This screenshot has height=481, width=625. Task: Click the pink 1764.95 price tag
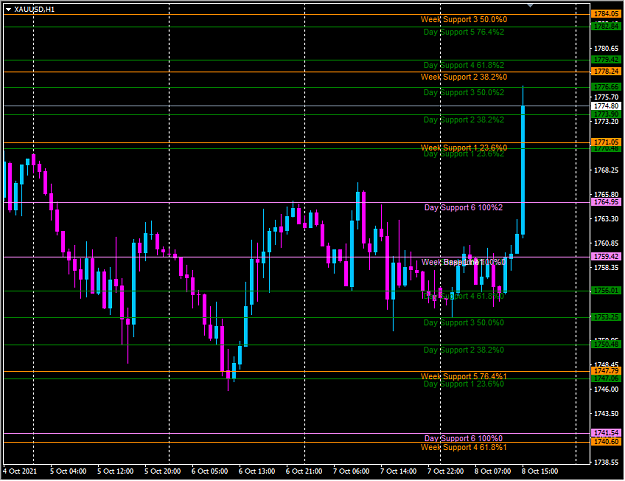coord(606,202)
